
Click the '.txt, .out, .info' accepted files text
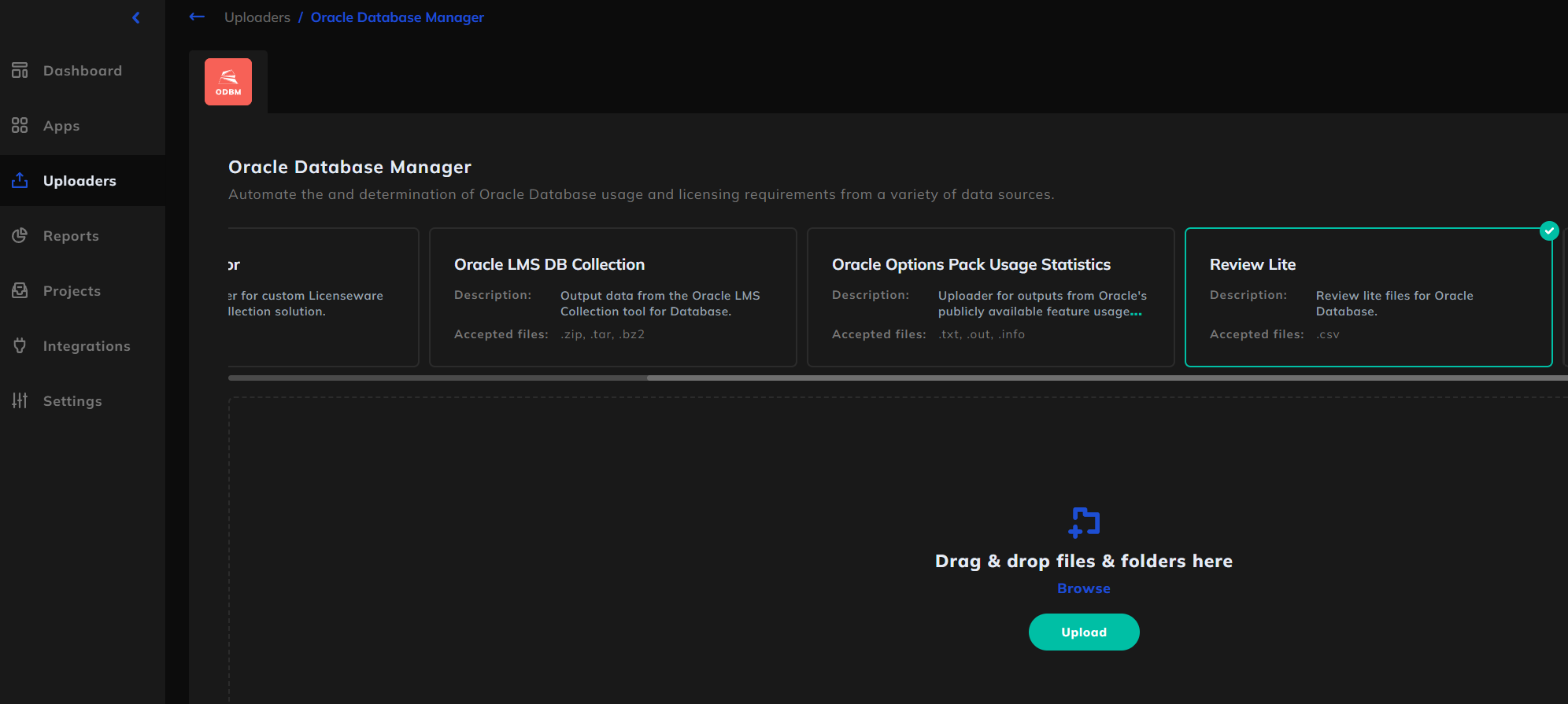pyautogui.click(x=982, y=334)
